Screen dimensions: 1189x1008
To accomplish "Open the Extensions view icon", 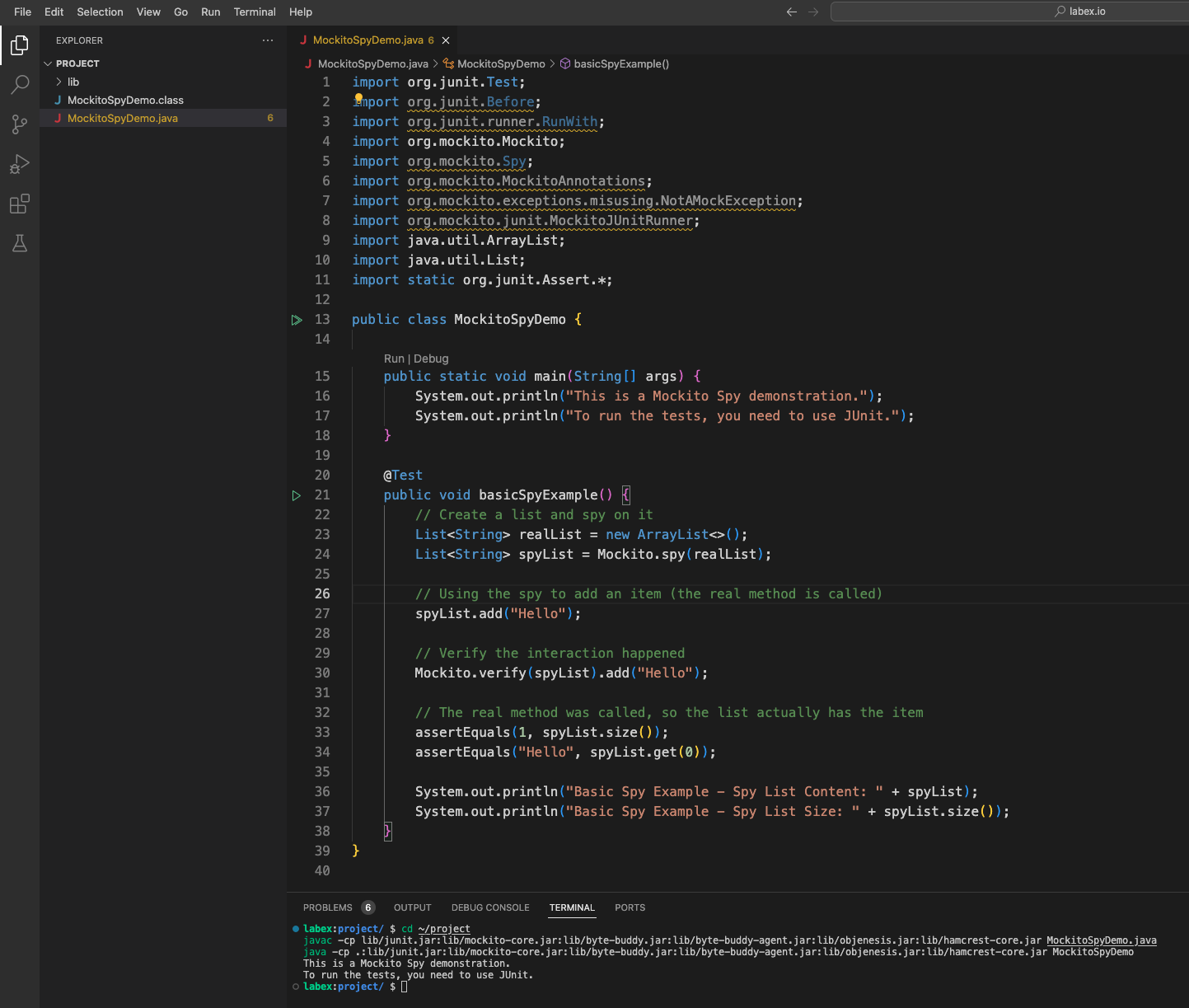I will (x=20, y=204).
